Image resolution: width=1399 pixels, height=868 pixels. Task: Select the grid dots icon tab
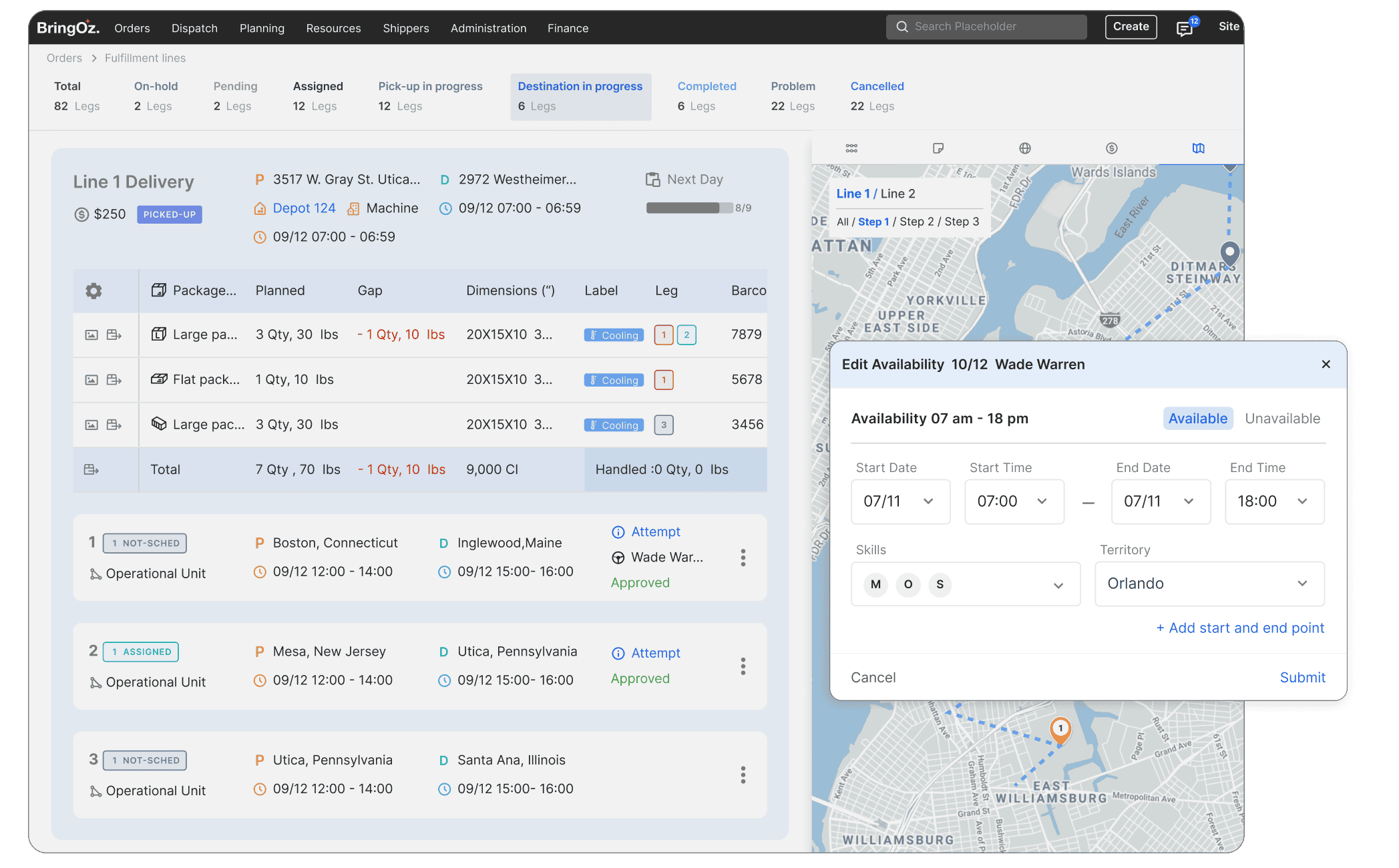tap(851, 148)
